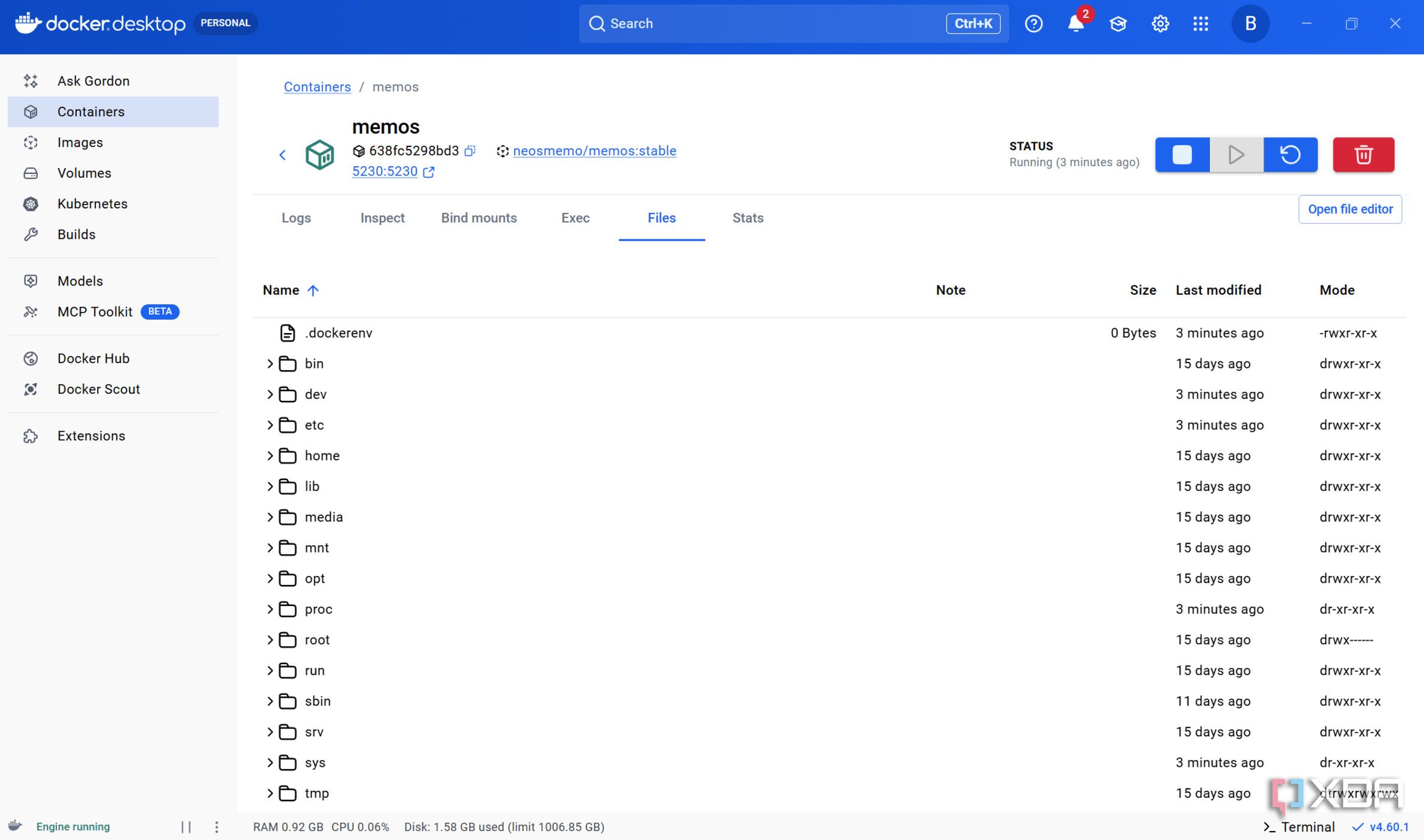
Task: Expand the bin folder
Action: [270, 364]
